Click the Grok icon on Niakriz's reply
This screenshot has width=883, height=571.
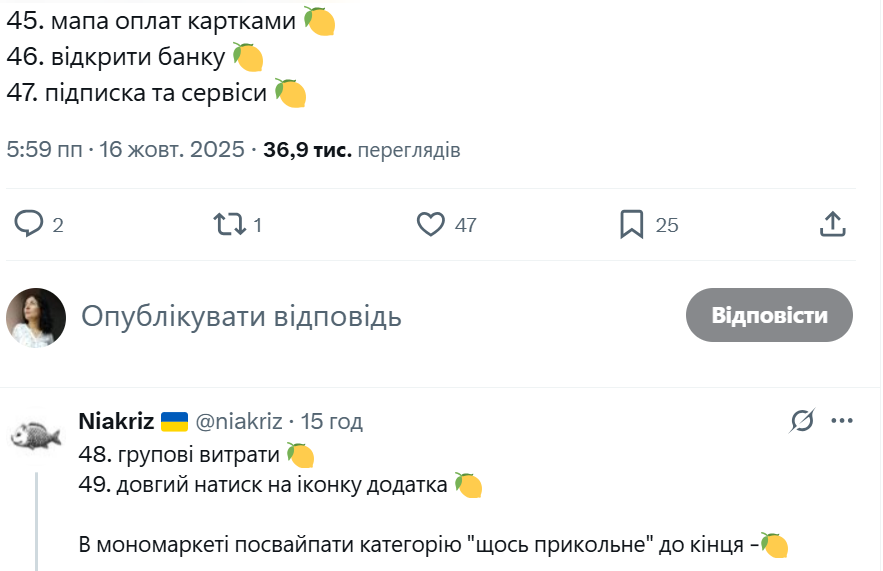(801, 422)
